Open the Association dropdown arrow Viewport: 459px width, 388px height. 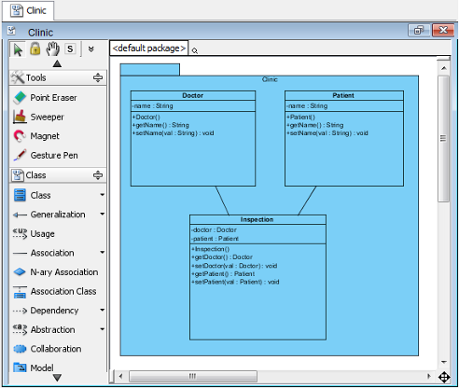pyautogui.click(x=102, y=253)
